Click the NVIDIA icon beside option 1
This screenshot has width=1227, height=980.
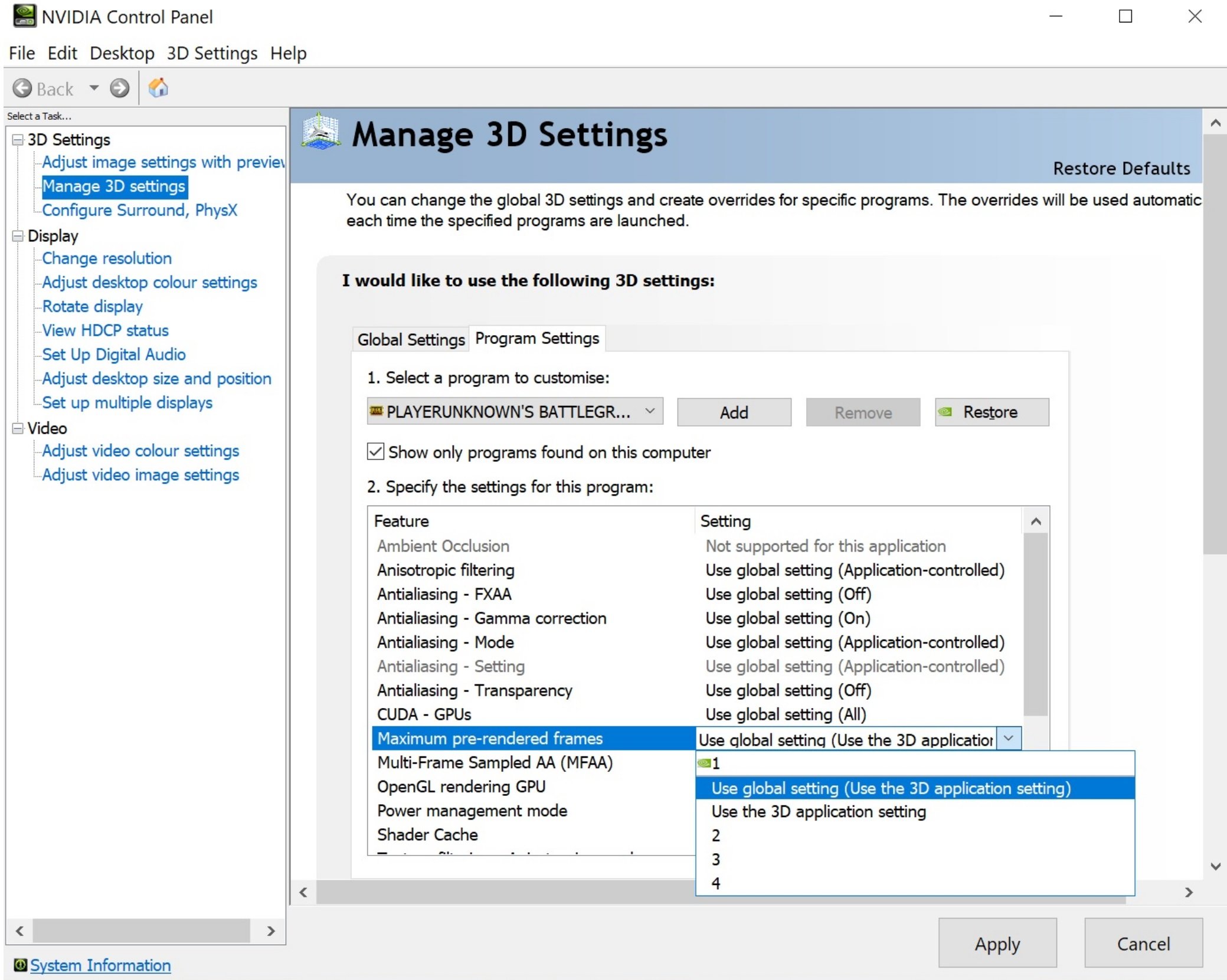click(x=704, y=763)
